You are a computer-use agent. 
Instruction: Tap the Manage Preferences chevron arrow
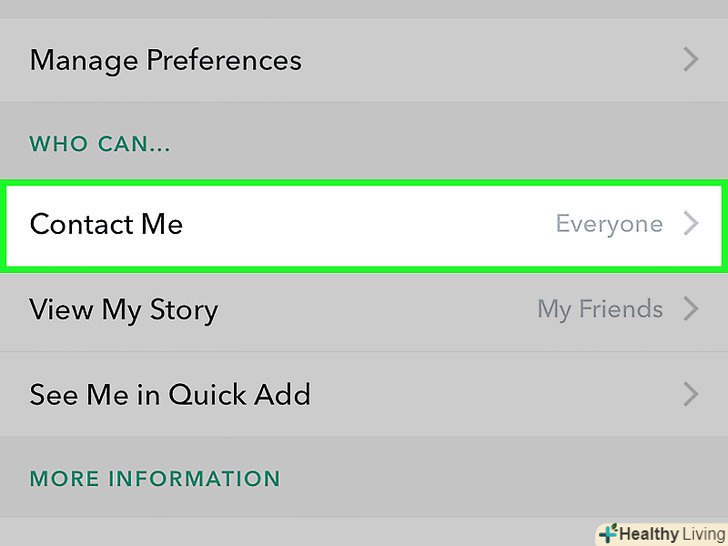(690, 60)
